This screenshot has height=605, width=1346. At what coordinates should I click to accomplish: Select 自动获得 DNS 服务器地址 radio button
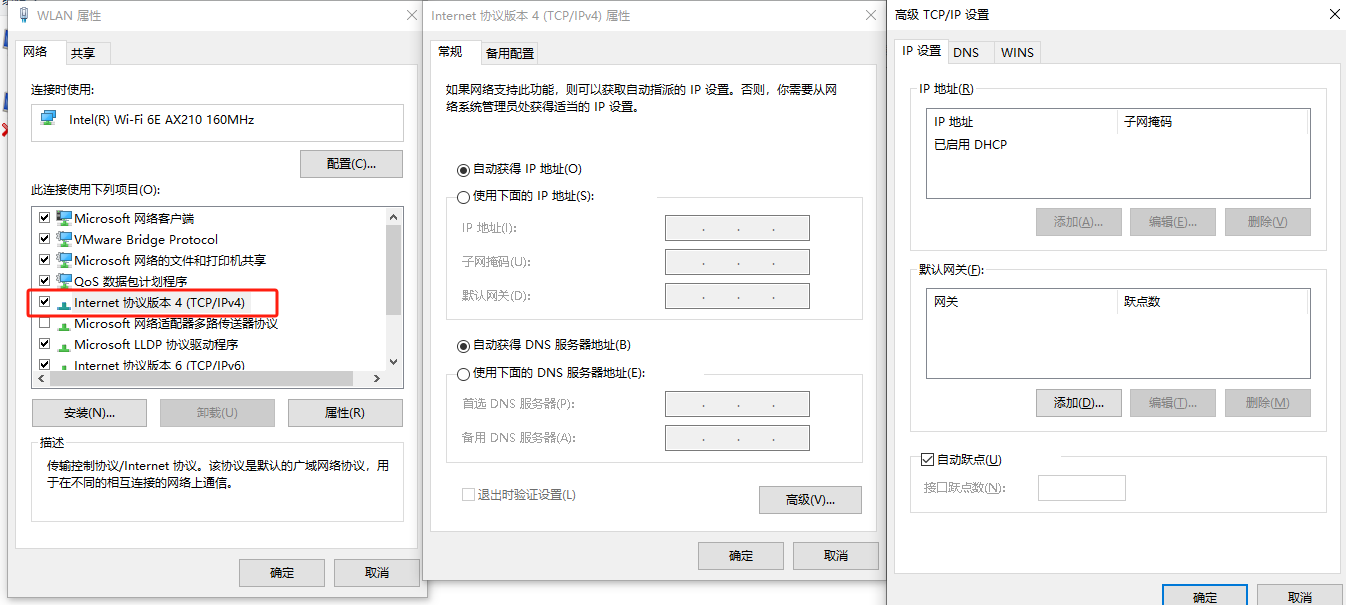(463, 346)
